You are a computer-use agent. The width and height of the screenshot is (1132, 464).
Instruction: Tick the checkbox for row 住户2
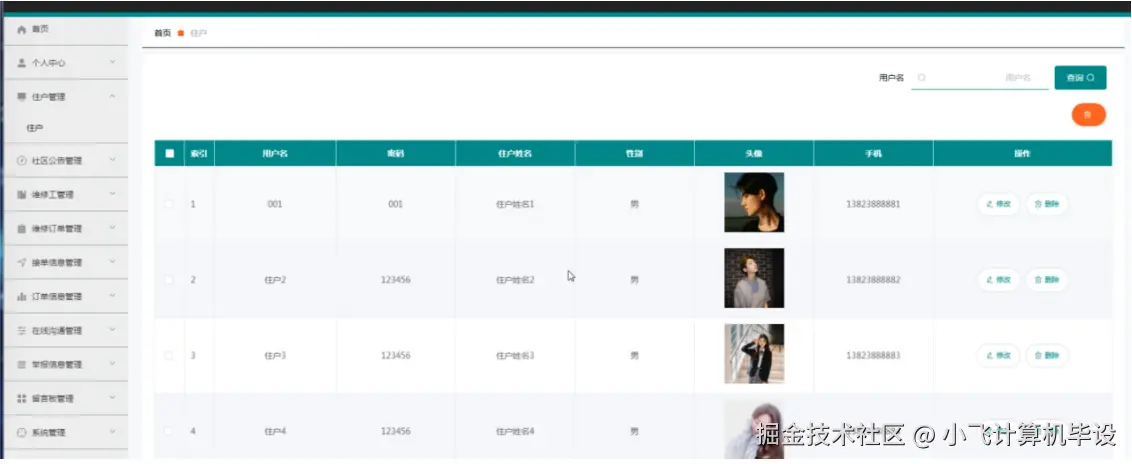(170, 280)
